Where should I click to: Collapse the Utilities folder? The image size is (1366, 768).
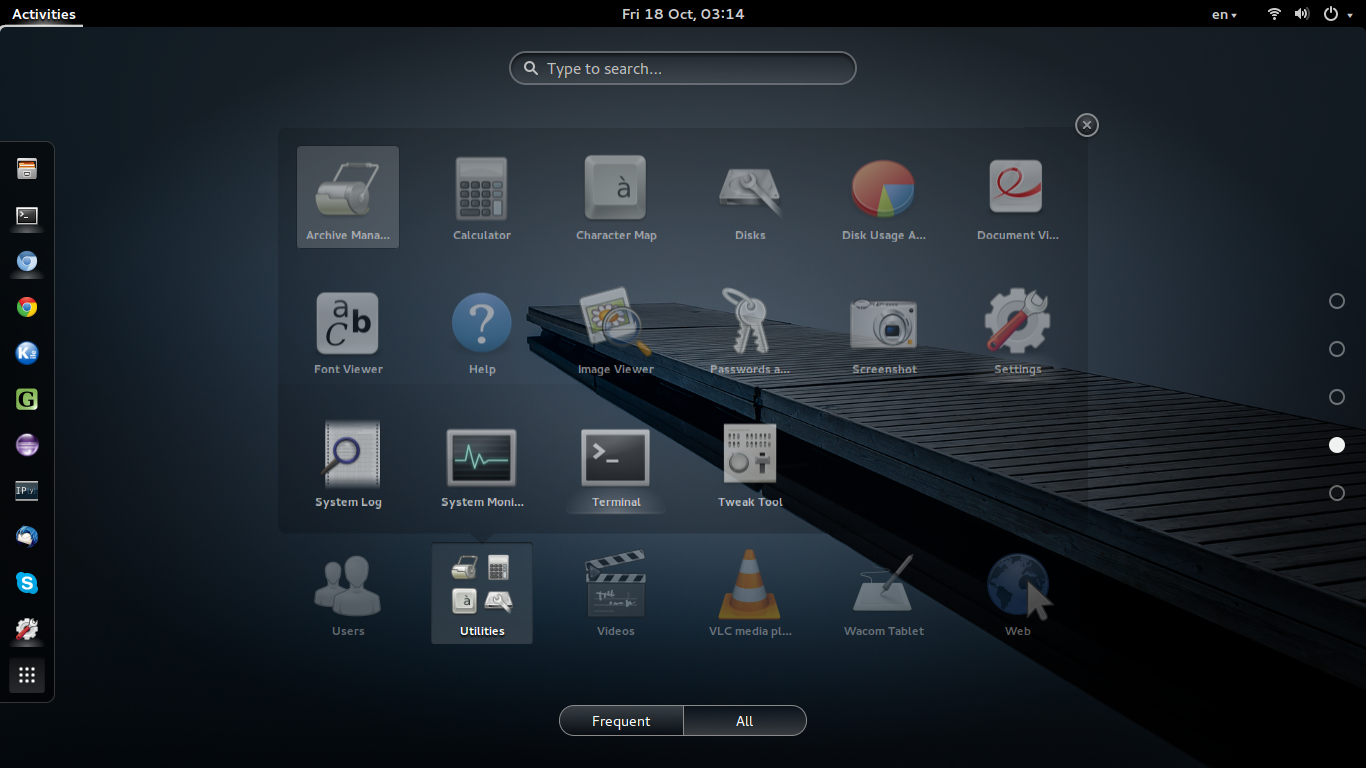(x=1087, y=125)
